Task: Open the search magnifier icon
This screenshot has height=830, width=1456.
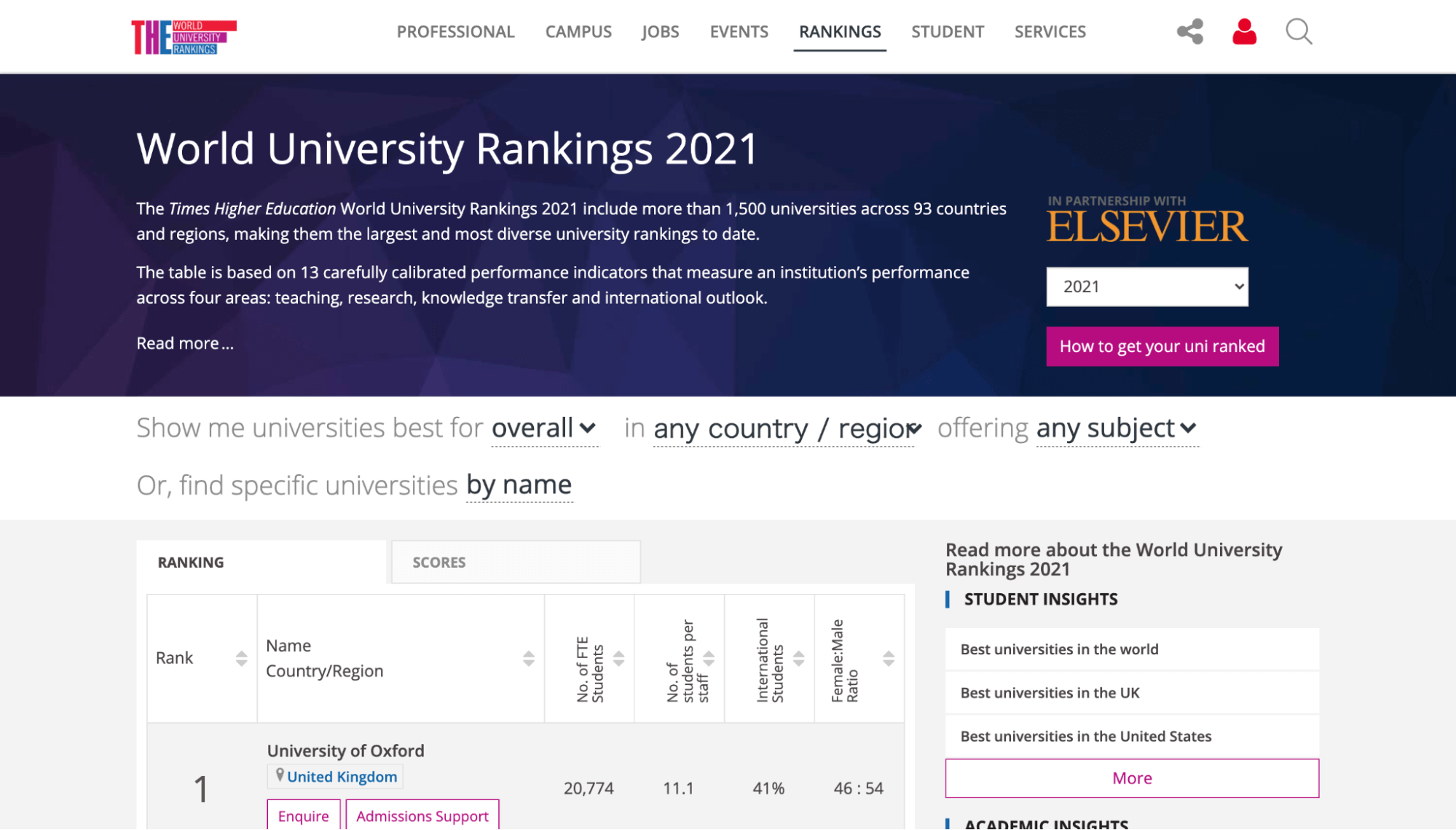Action: (x=1299, y=31)
